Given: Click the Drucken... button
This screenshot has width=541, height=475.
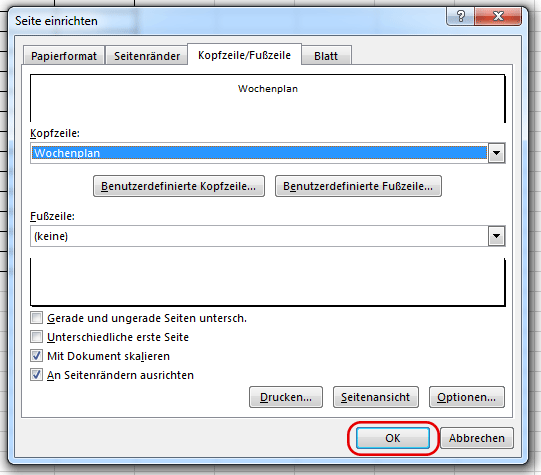Looking at the screenshot, I should [x=286, y=397].
